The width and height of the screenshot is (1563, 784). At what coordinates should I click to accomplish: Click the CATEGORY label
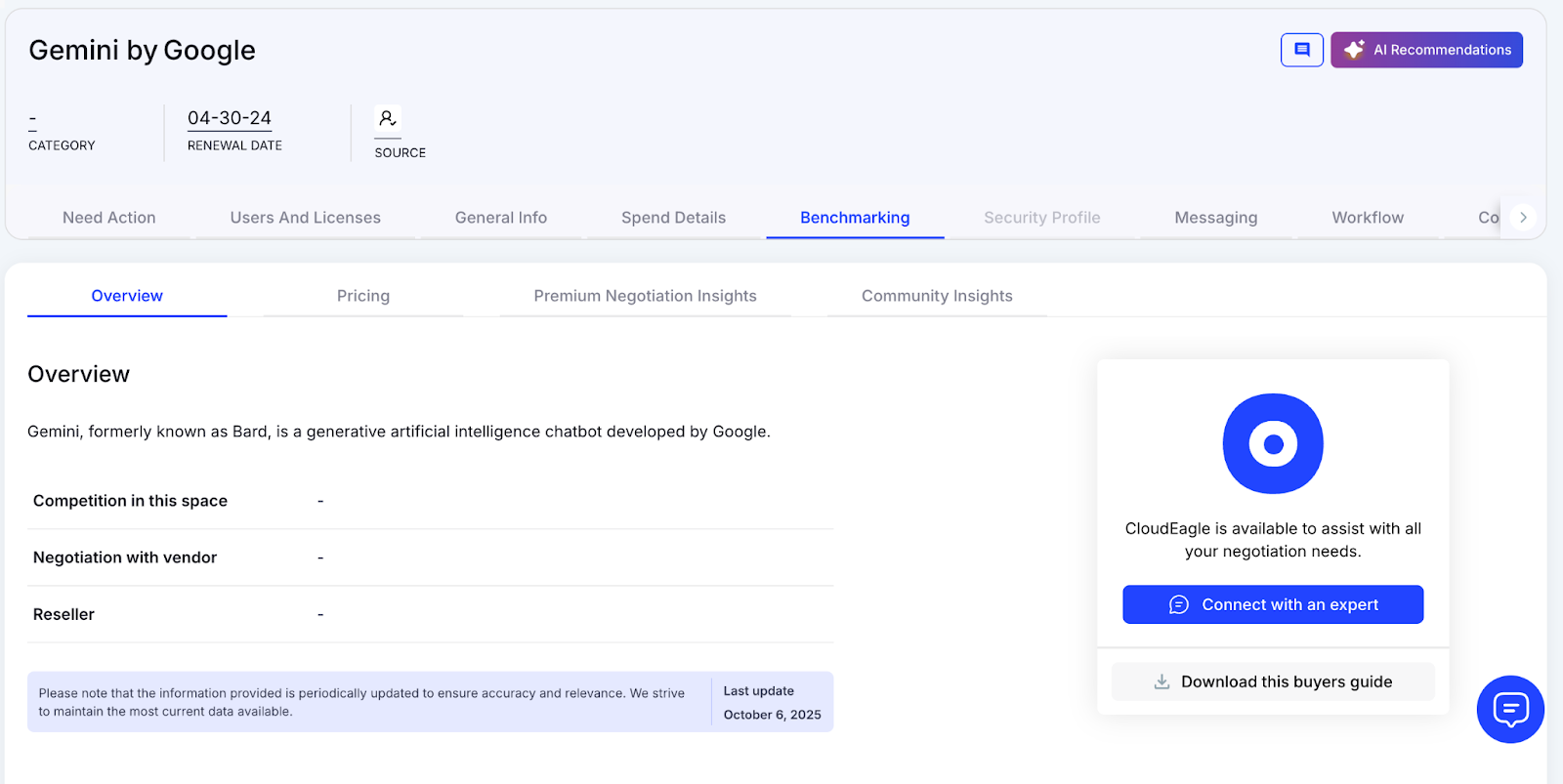click(62, 145)
